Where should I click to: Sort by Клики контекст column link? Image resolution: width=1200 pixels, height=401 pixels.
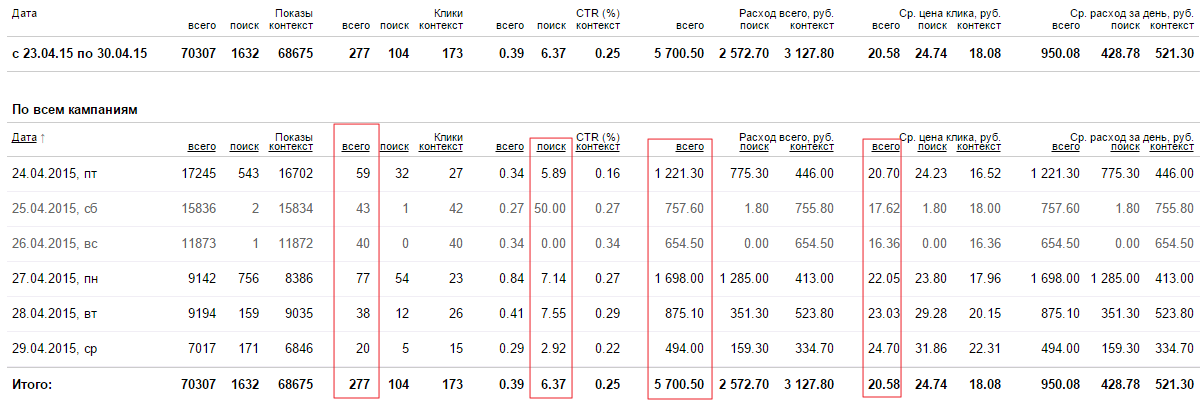tap(441, 147)
